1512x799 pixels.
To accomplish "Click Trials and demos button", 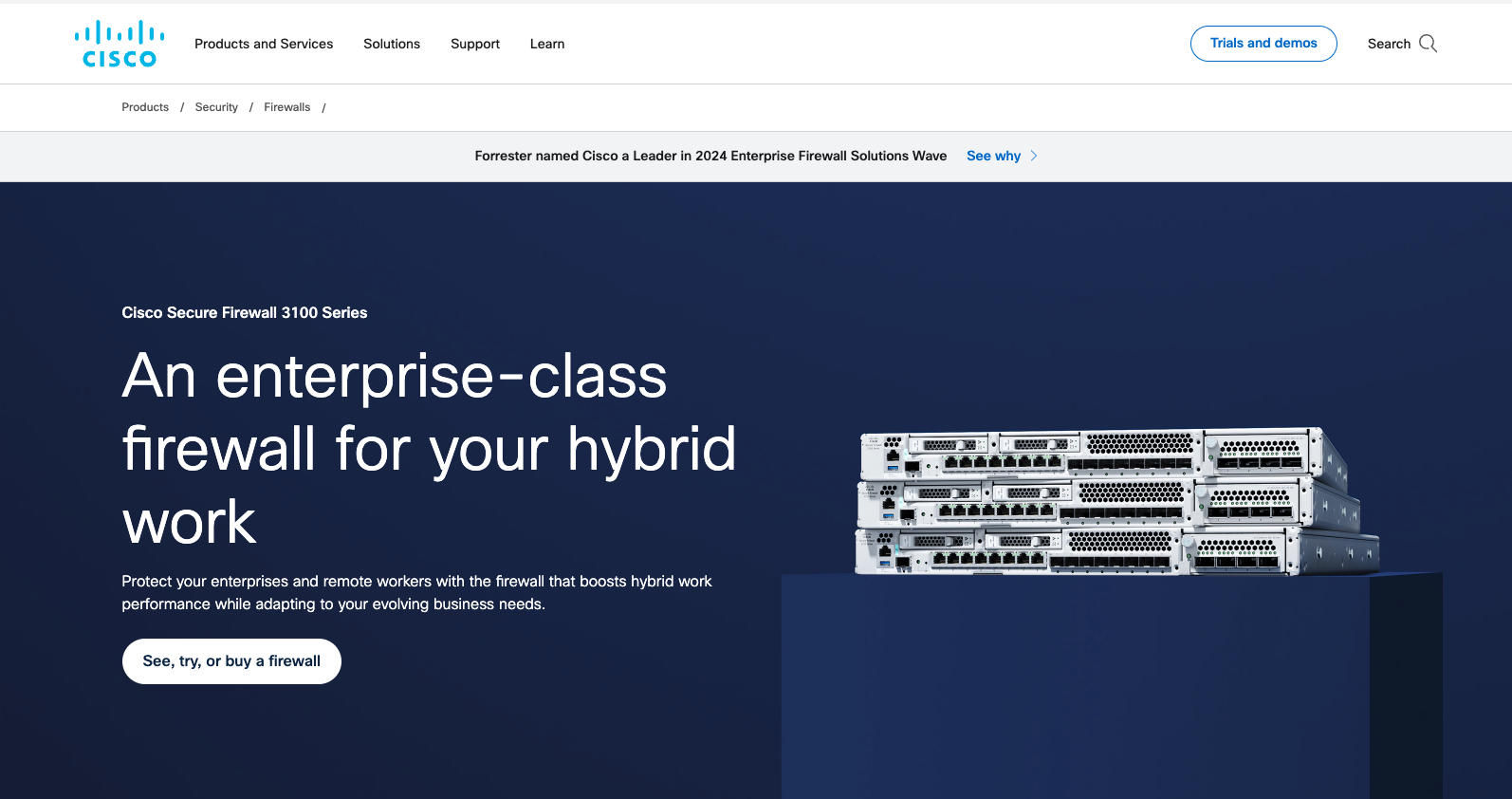I will coord(1263,44).
